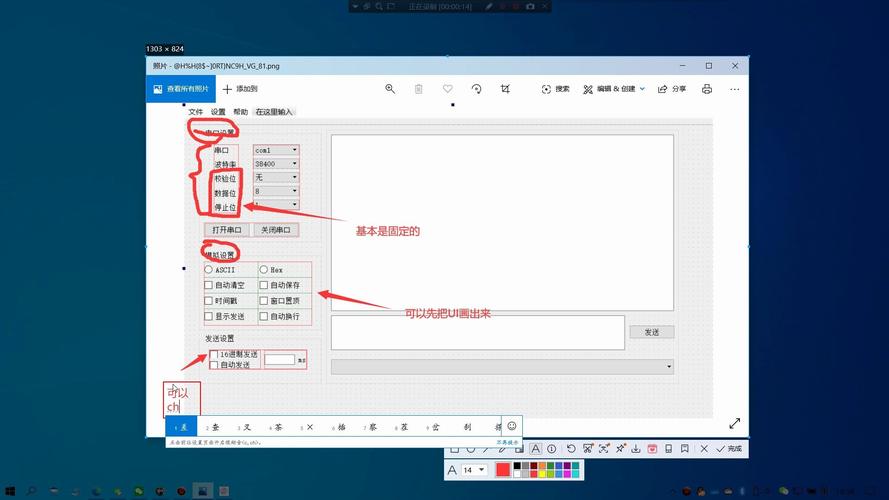This screenshot has width=889, height=500.
Task: Check the 自动换行 checkbox
Action: click(x=264, y=316)
